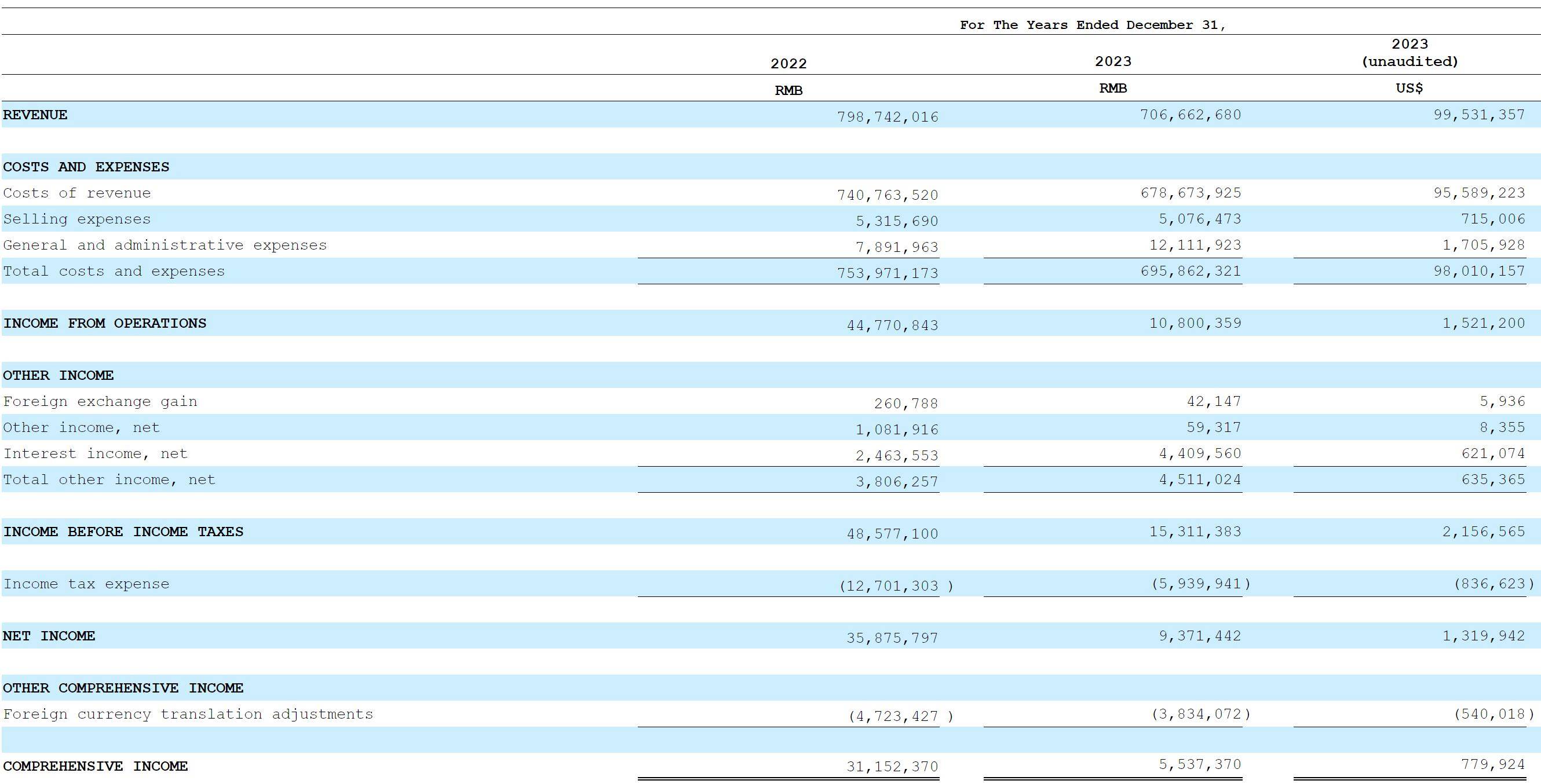Click Total other income, net label
The height and width of the screenshot is (784, 1541).
pos(109,480)
